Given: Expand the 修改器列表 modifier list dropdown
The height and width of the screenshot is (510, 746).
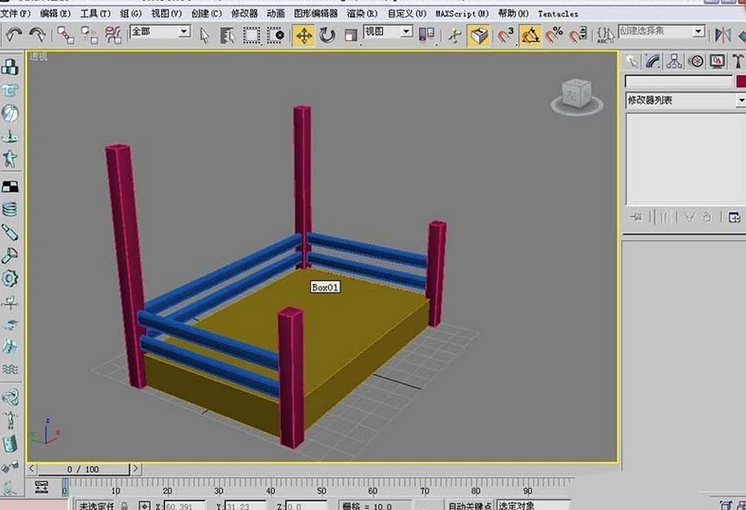Looking at the screenshot, I should 686,100.
